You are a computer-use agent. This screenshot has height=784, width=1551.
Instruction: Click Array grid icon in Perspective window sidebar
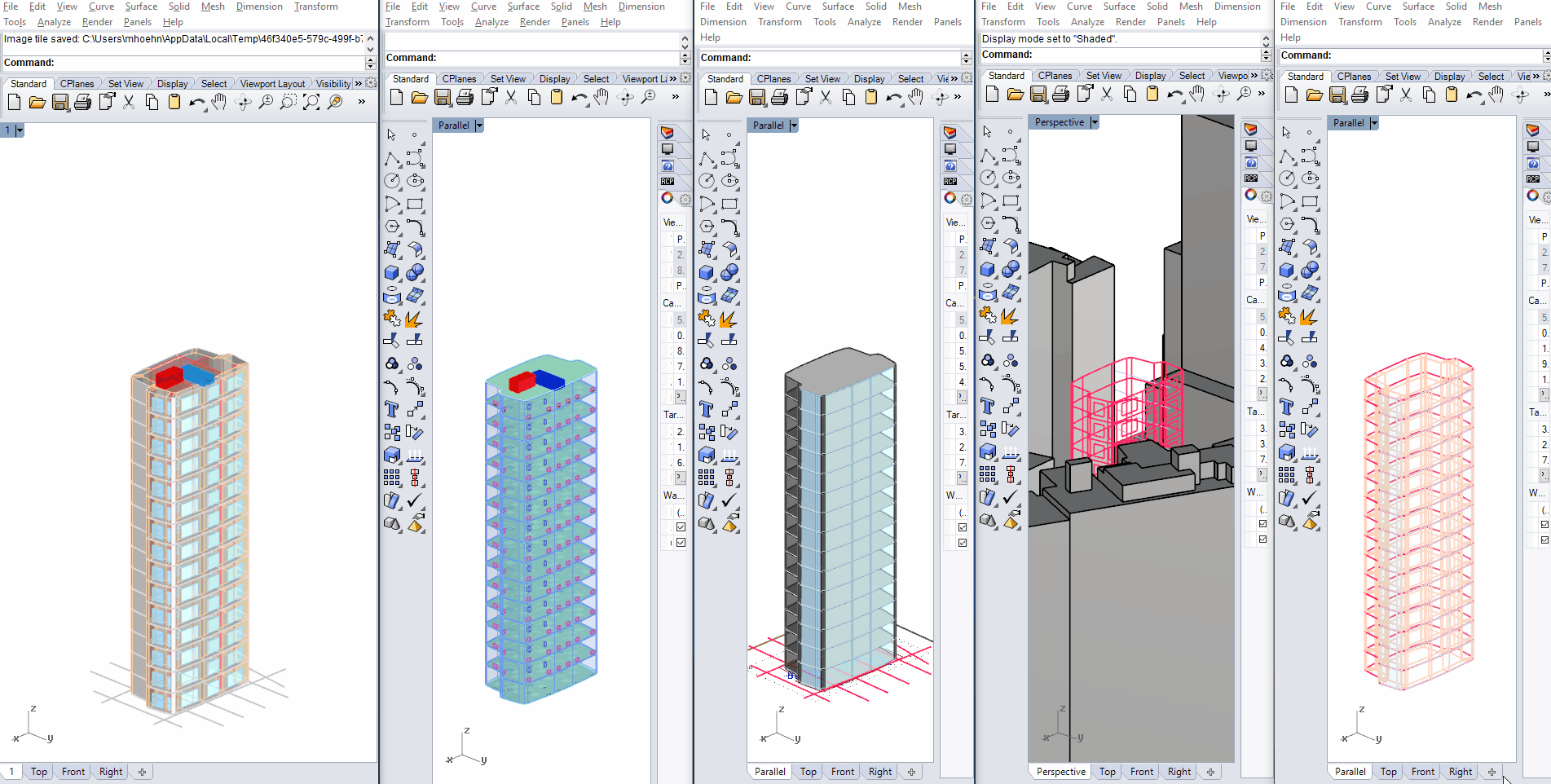pos(988,473)
